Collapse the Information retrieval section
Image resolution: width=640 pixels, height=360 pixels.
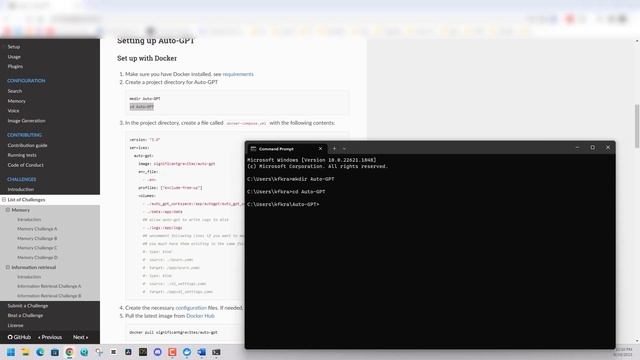pyautogui.click(x=8, y=267)
